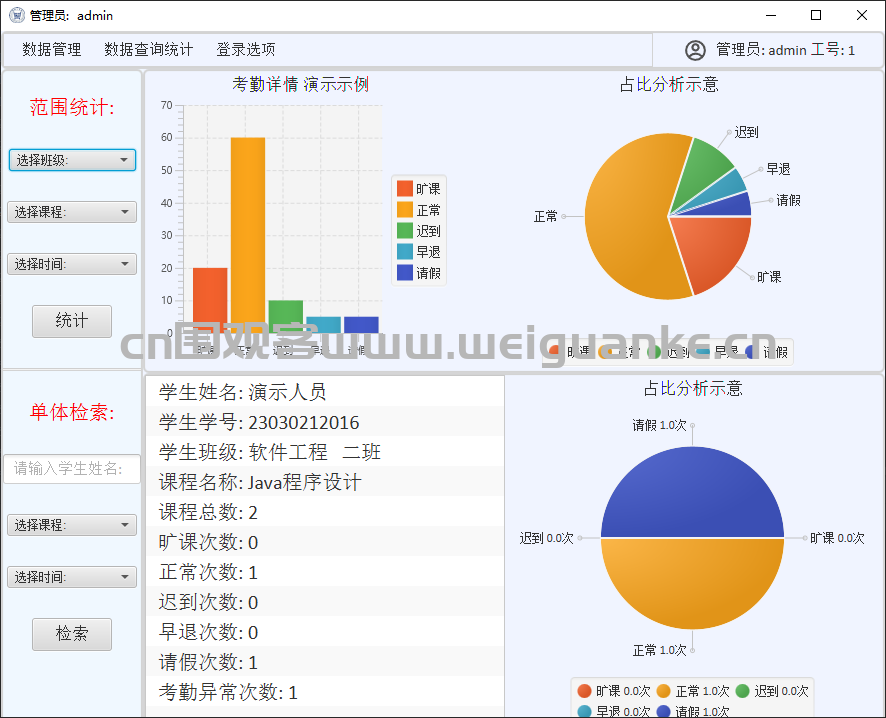Viewport: 886px width, 718px height.
Task: Click the admin user avatar icon
Action: pos(695,50)
